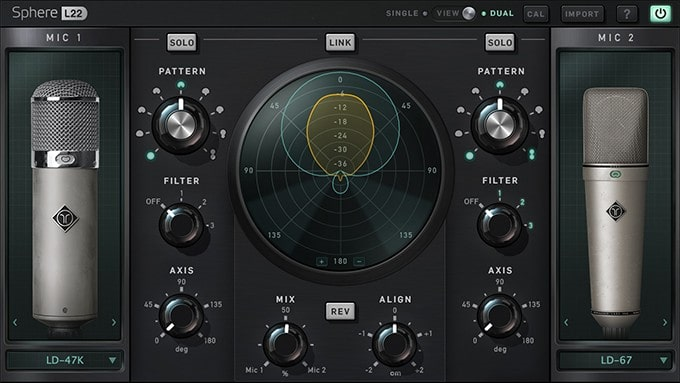Click Mic 1 PATTERN knob
The height and width of the screenshot is (383, 680).
pyautogui.click(x=181, y=126)
